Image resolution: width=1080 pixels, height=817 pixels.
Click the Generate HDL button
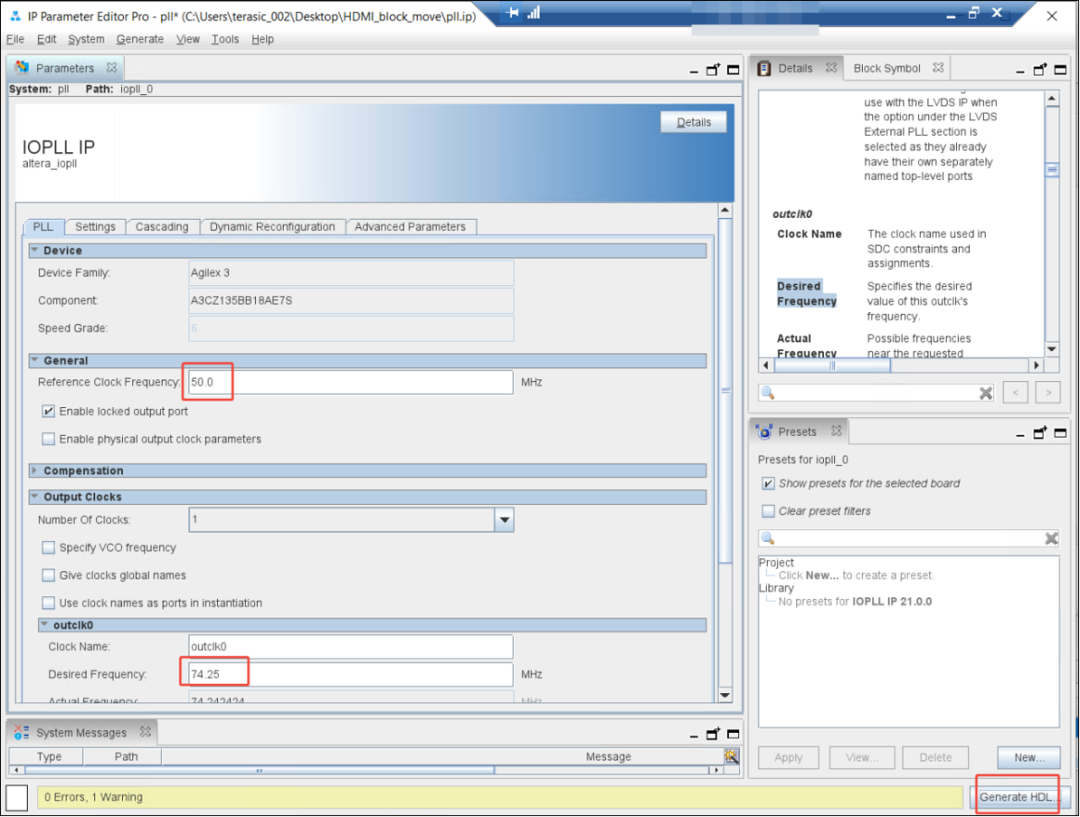[1018, 797]
